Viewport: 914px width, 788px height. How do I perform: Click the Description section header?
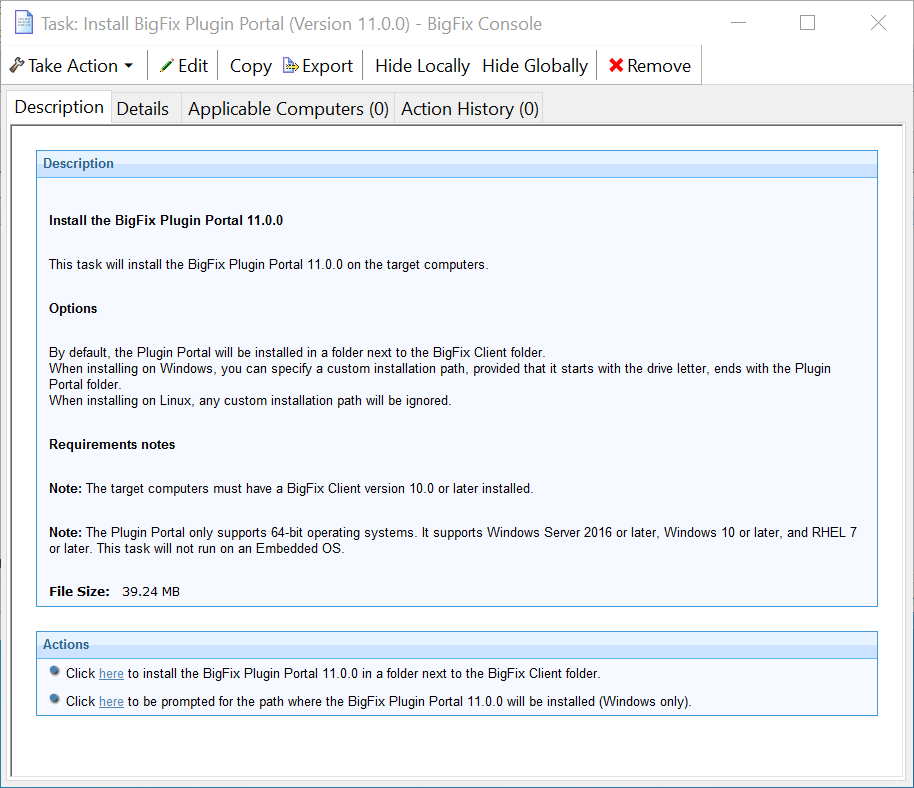point(456,164)
